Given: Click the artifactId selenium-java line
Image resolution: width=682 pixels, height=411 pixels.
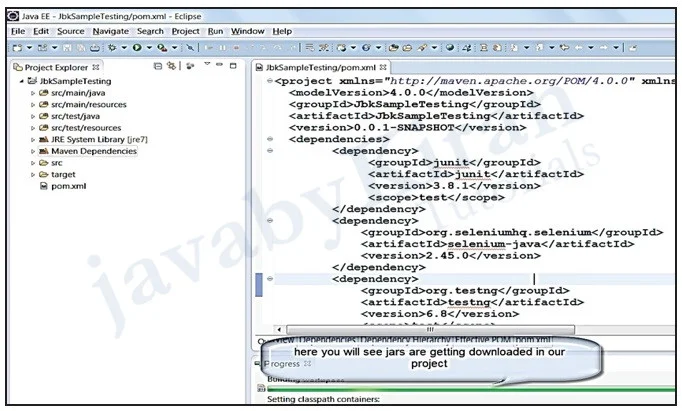Looking at the screenshot, I should click(x=498, y=244).
